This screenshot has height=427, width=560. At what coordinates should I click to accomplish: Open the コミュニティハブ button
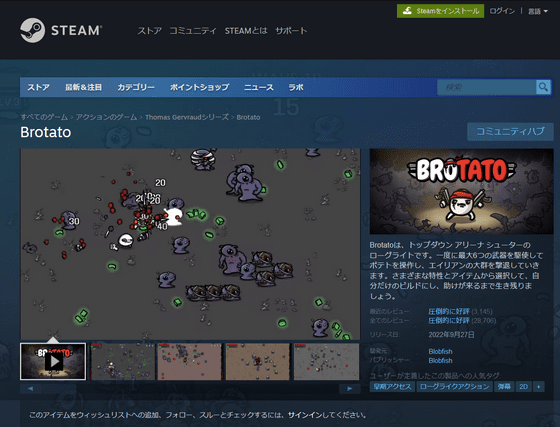coord(510,131)
